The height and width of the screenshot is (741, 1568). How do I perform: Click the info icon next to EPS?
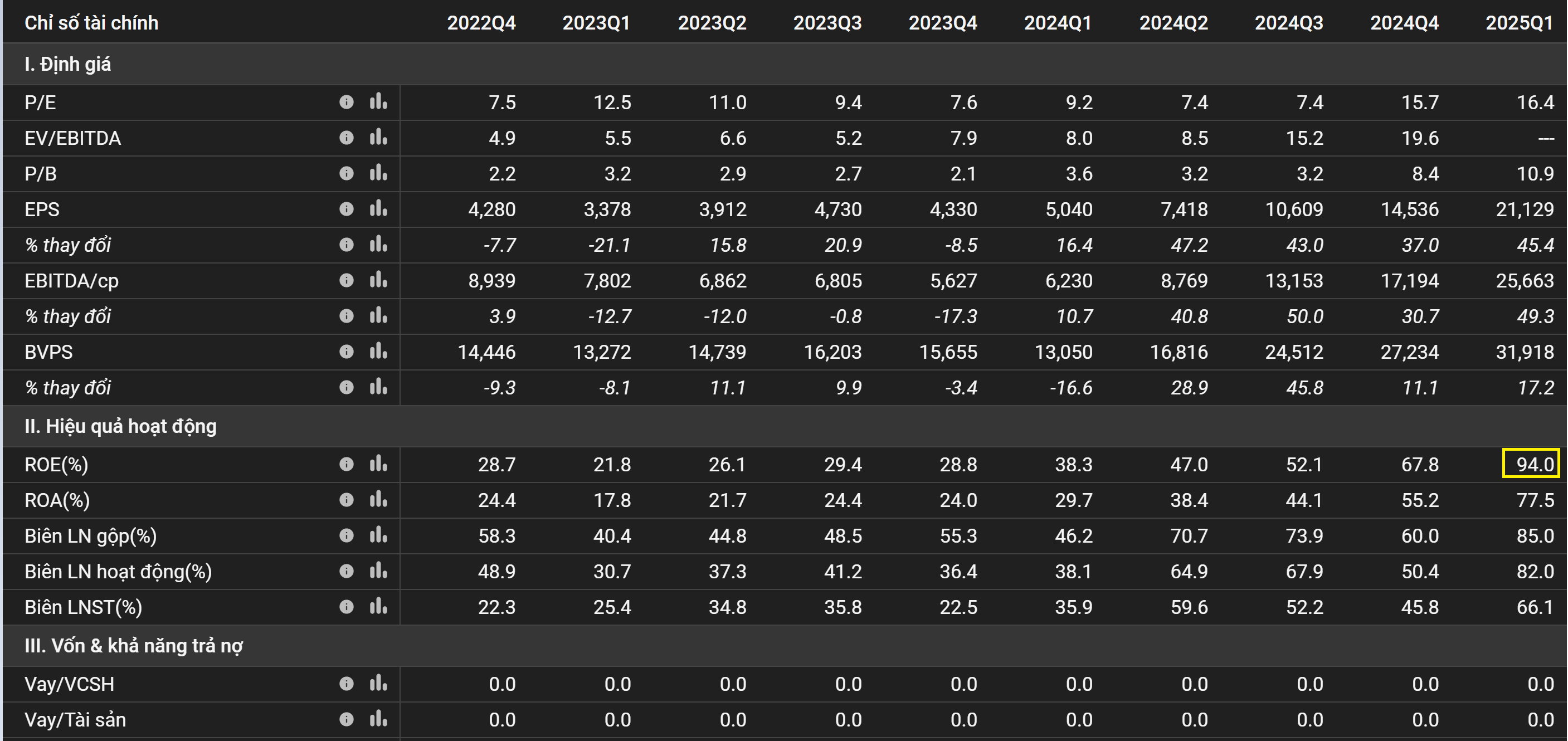[x=347, y=209]
